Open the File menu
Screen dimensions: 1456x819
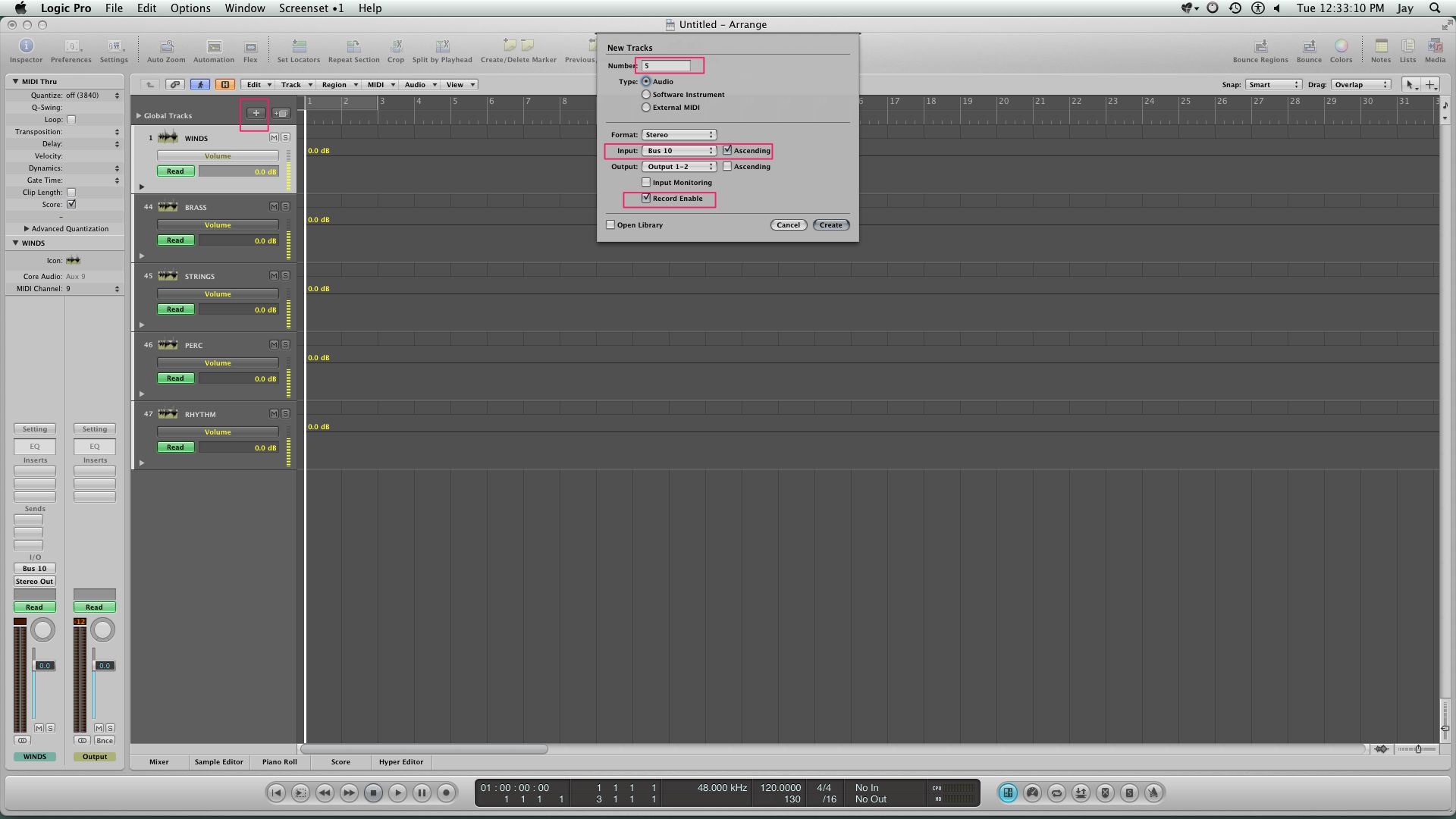pyautogui.click(x=114, y=8)
